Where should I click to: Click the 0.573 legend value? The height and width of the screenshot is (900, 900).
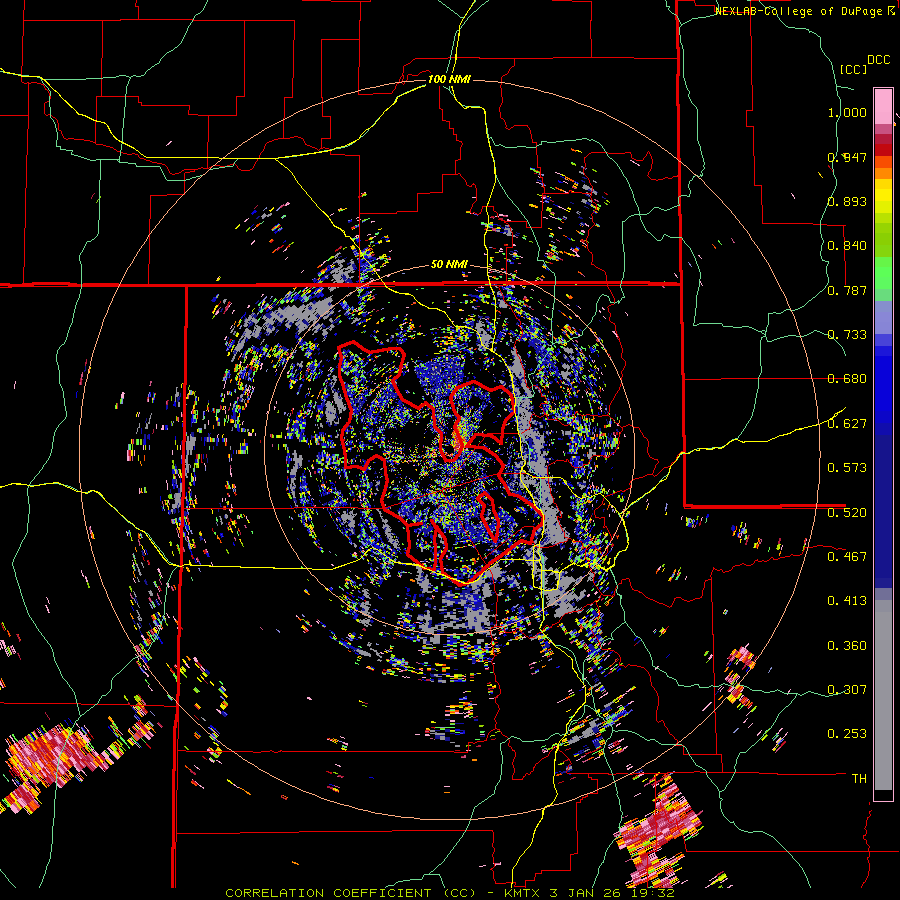click(x=847, y=468)
